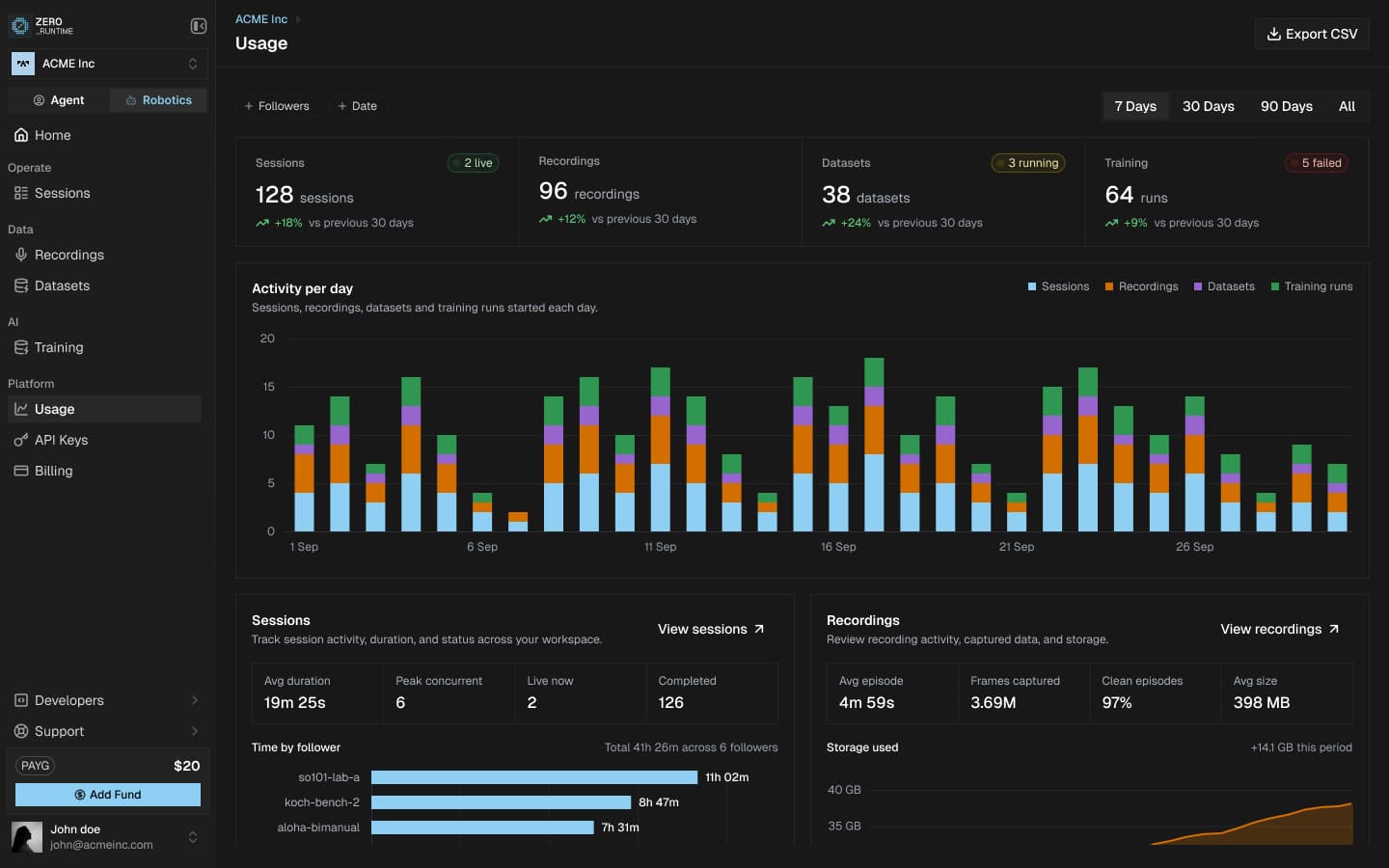Click John Doe's avatar thumbnail
The width and height of the screenshot is (1389, 868).
27,837
